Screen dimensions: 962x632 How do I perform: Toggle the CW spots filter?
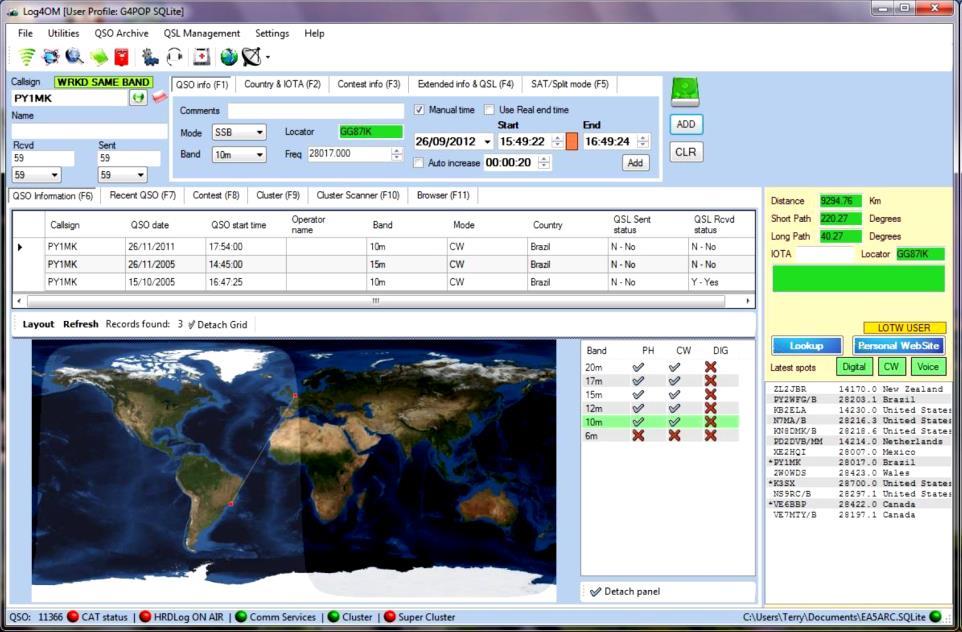tap(891, 367)
